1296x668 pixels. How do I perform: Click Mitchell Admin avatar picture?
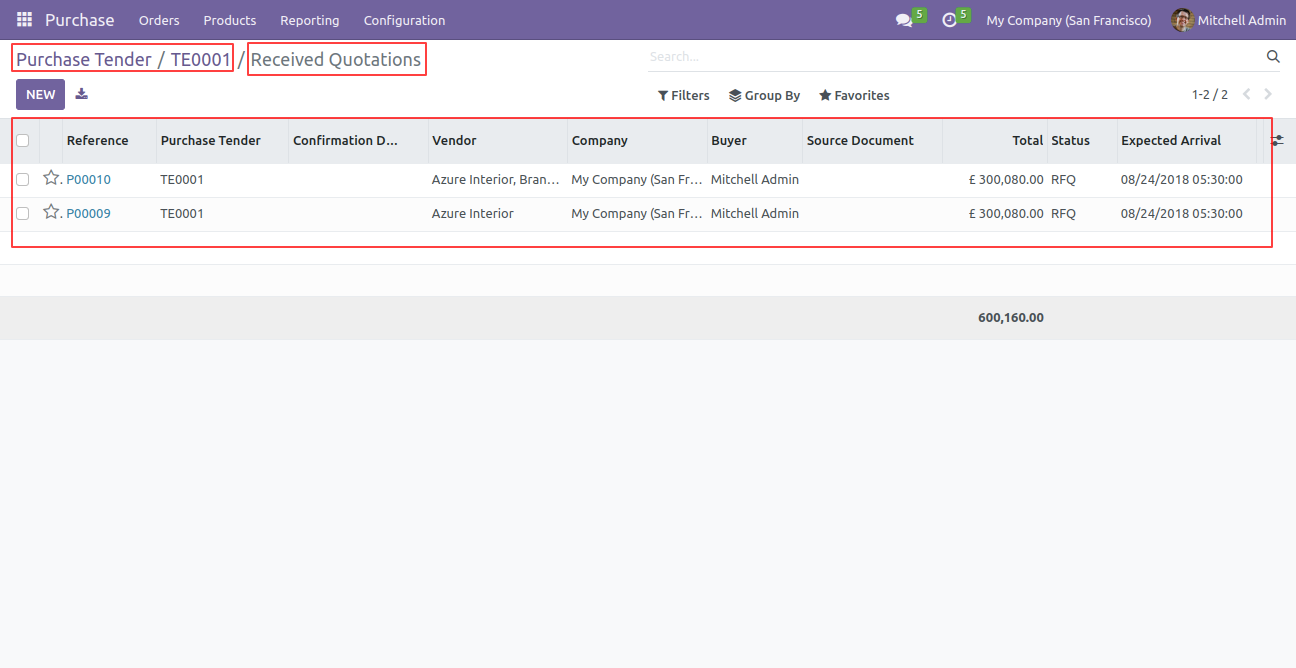coord(1182,20)
